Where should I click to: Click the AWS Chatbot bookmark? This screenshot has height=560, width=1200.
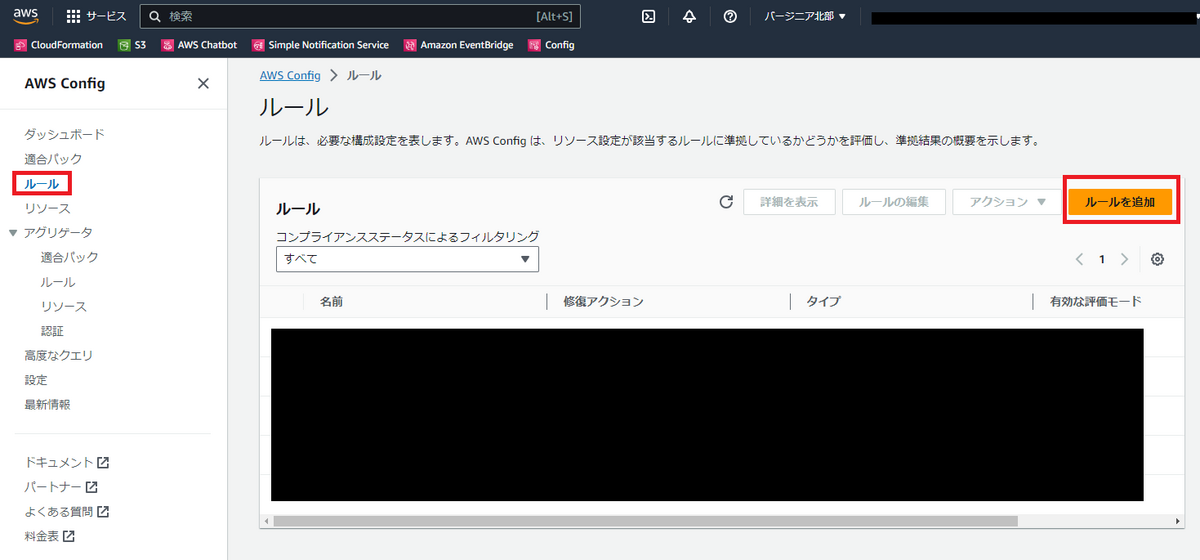pyautogui.click(x=199, y=45)
